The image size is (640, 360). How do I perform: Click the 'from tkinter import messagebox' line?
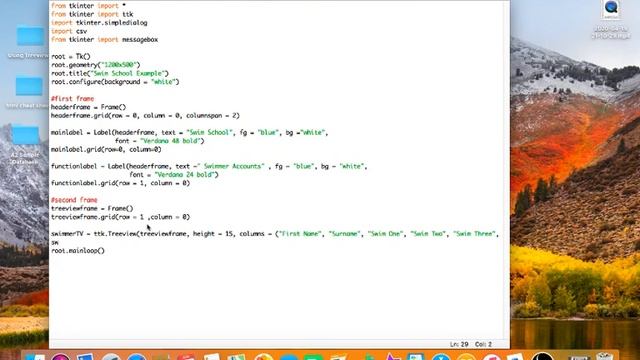[104, 40]
